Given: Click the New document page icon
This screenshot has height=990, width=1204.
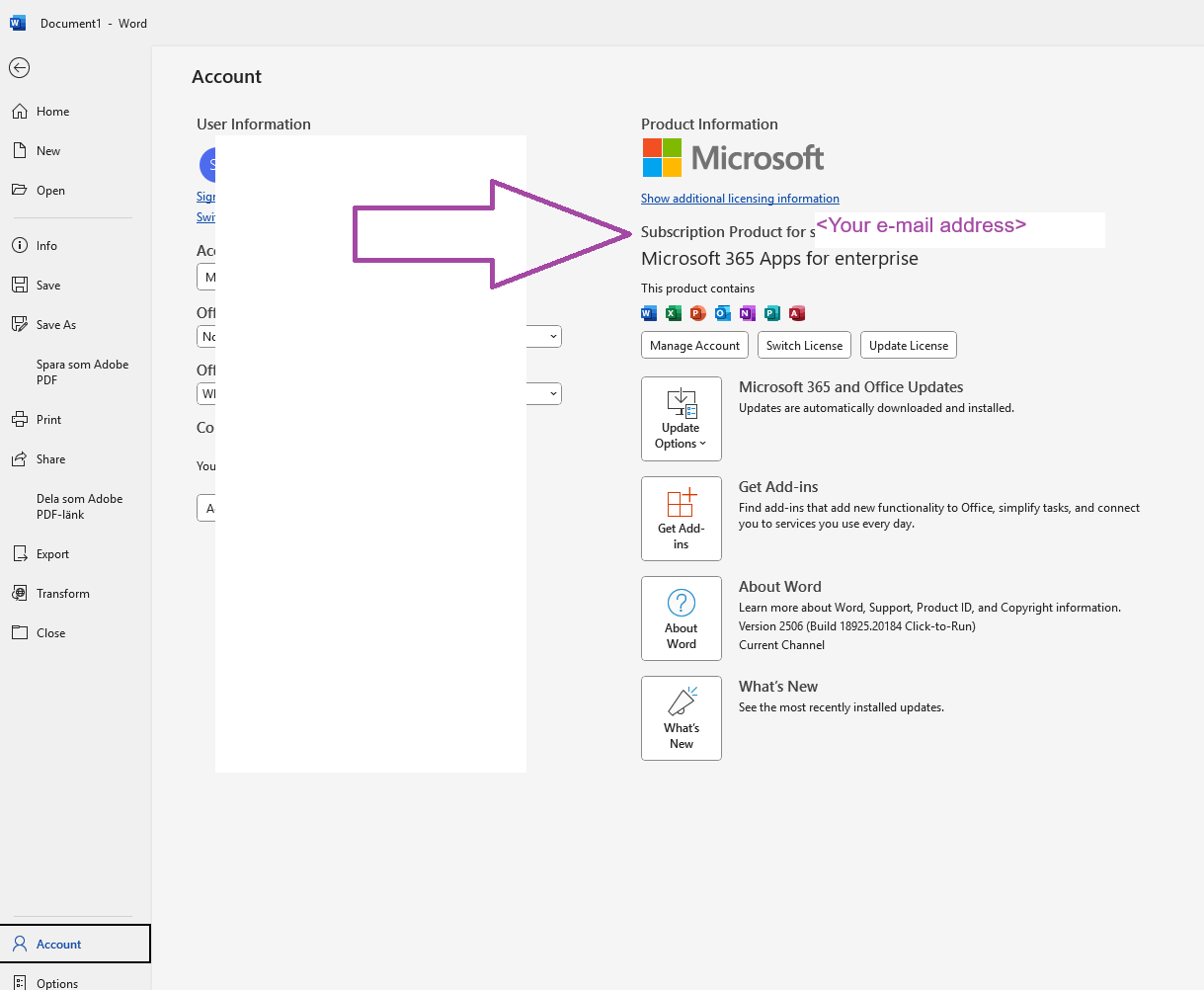Looking at the screenshot, I should (x=19, y=150).
